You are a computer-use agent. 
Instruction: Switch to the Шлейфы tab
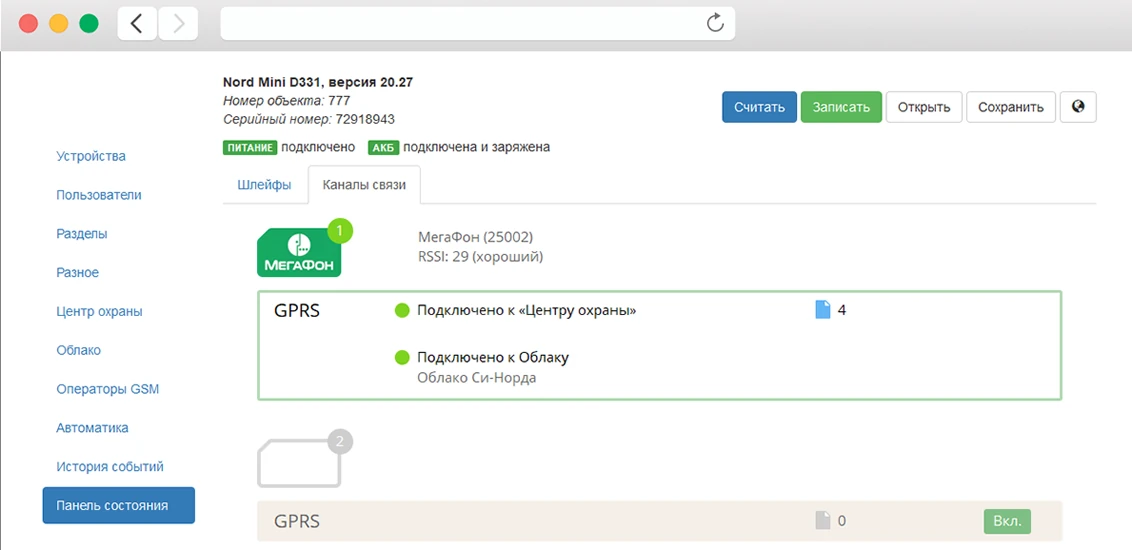[x=264, y=185]
